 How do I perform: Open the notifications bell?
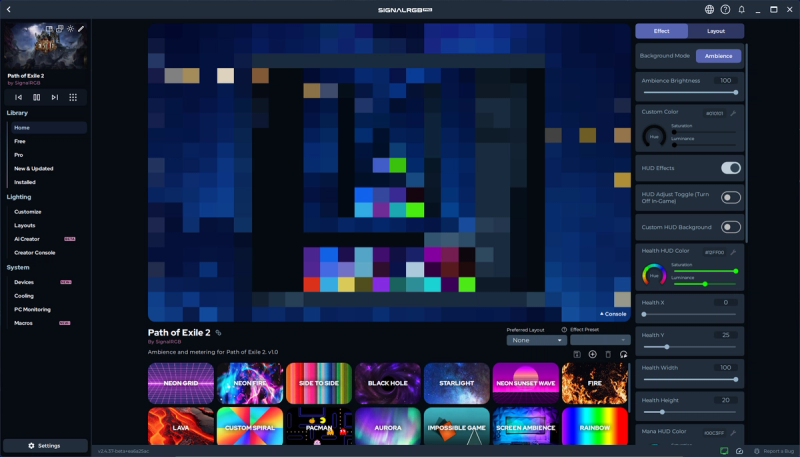pos(741,9)
